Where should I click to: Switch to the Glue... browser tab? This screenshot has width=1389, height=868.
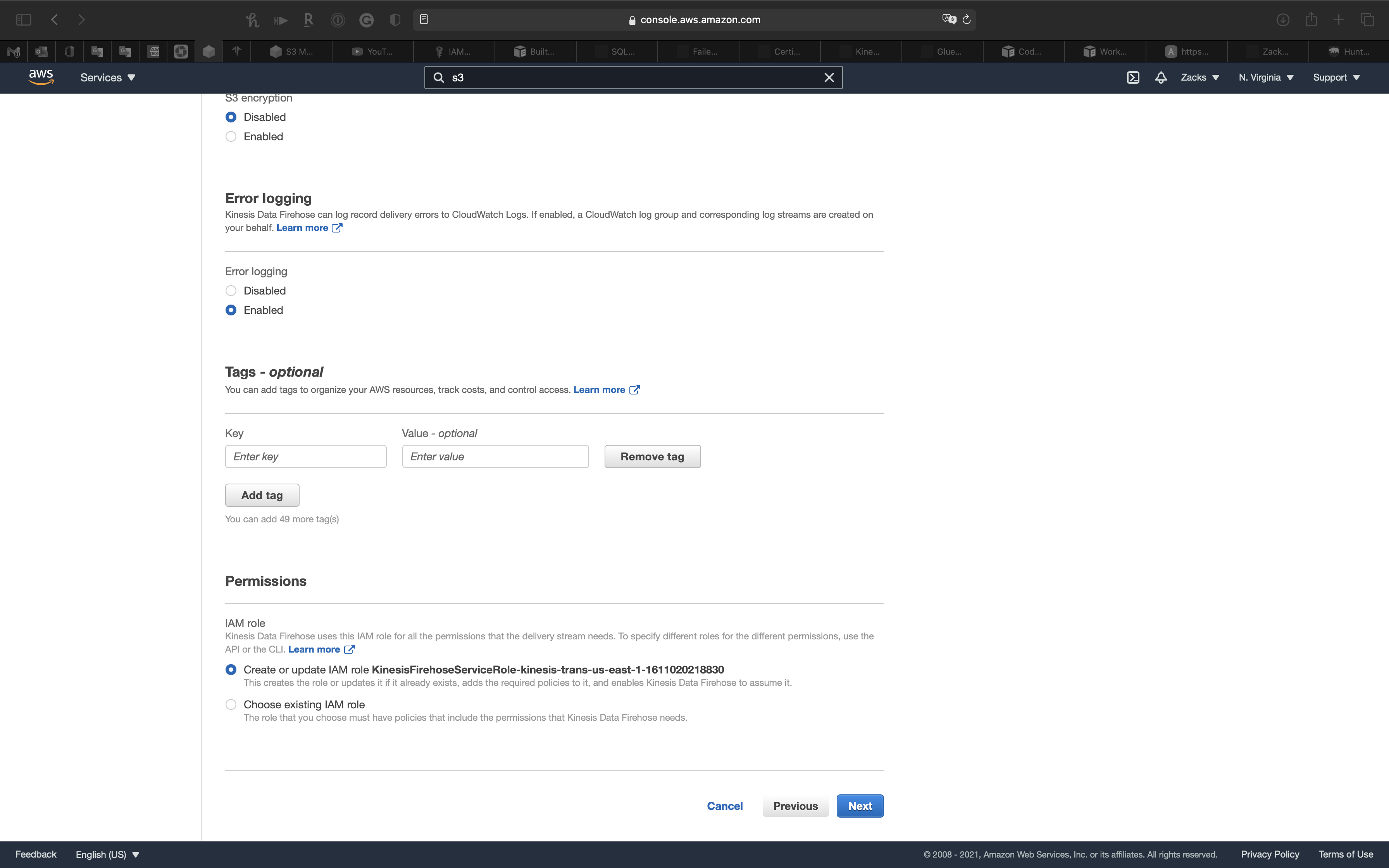(x=943, y=52)
